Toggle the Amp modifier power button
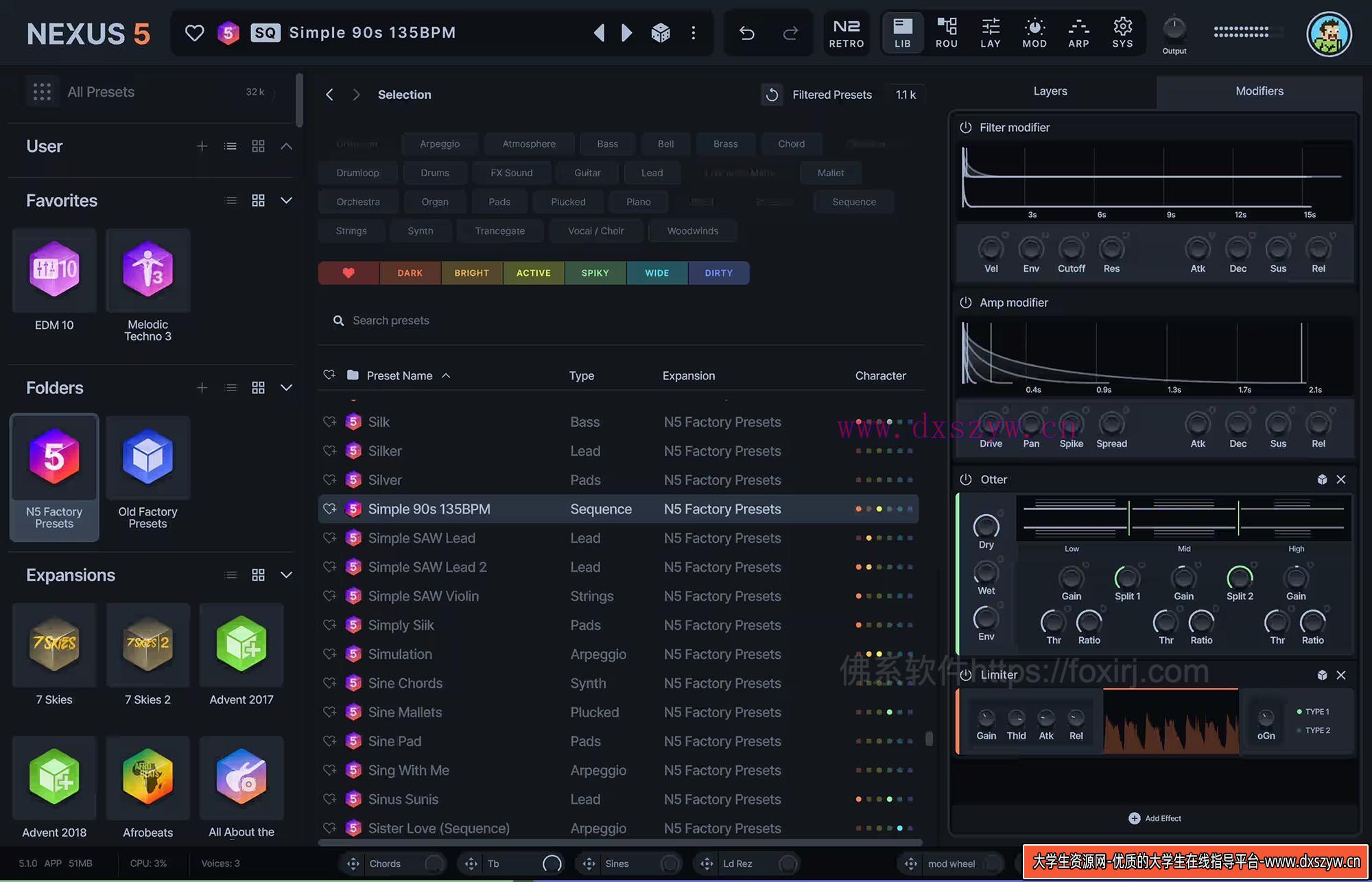 (x=966, y=303)
